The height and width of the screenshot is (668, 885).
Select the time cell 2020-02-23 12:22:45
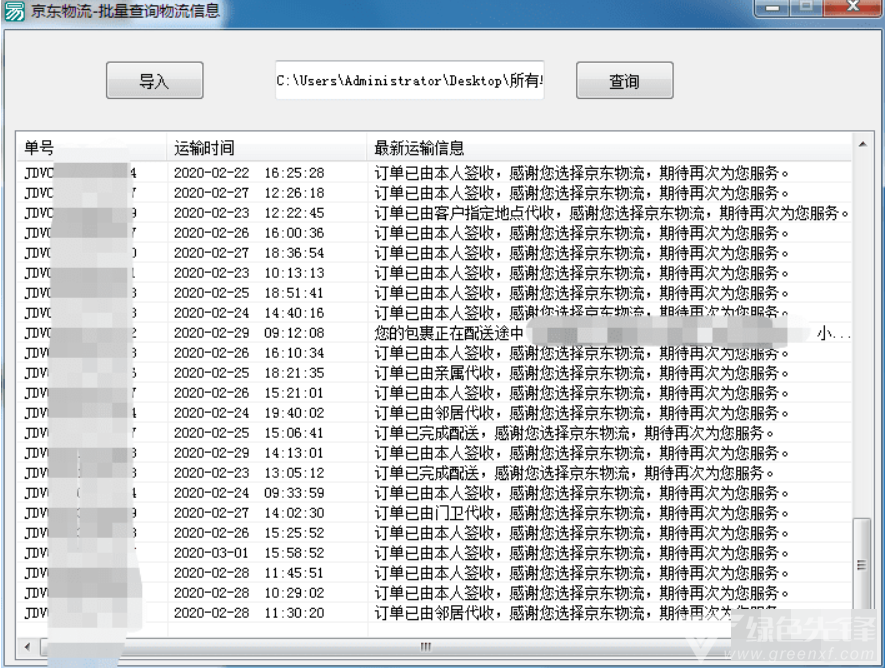point(249,213)
